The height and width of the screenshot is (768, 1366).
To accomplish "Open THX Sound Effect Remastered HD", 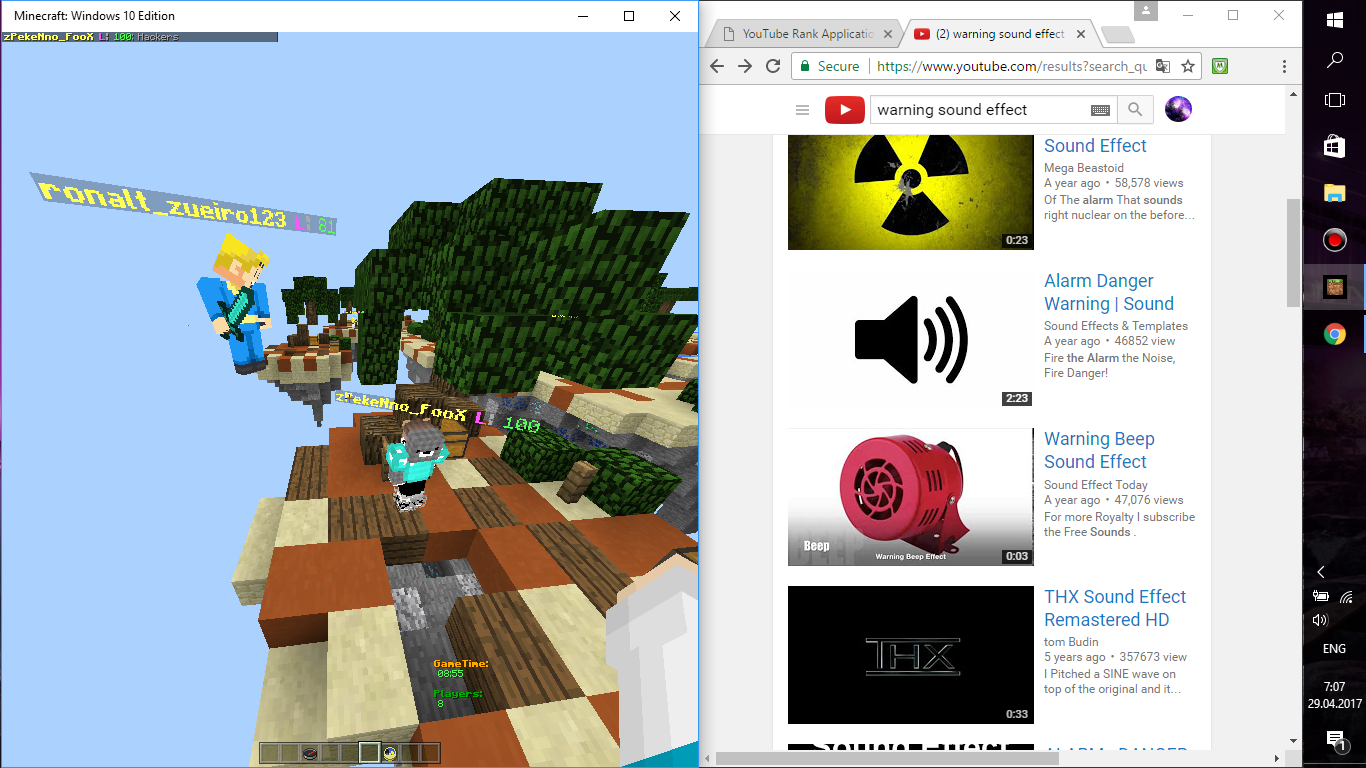I will point(1114,608).
